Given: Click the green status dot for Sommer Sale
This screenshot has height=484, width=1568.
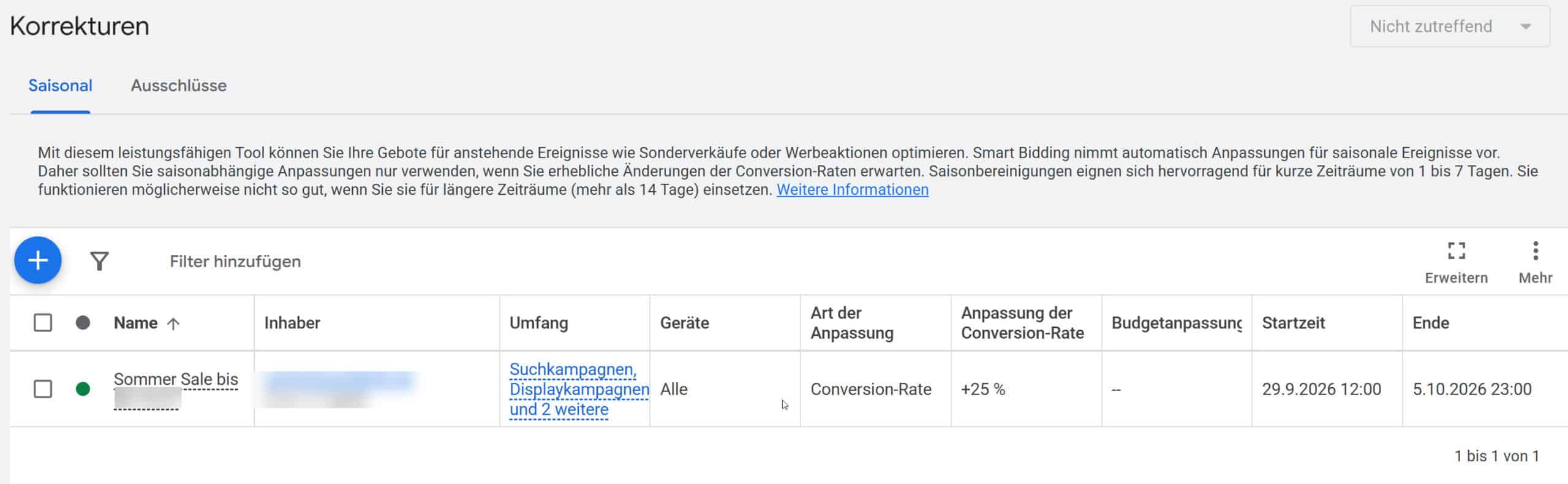Looking at the screenshot, I should click(x=83, y=389).
